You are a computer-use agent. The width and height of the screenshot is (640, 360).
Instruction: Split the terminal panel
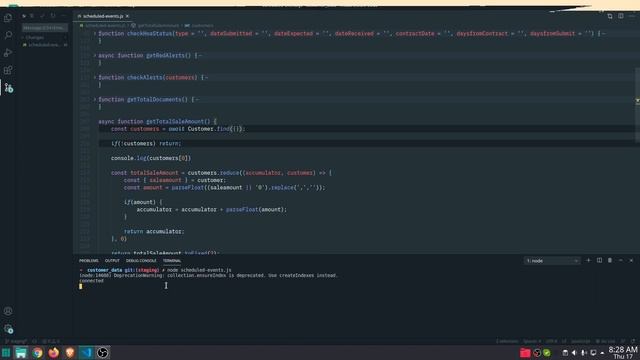click(x=599, y=260)
